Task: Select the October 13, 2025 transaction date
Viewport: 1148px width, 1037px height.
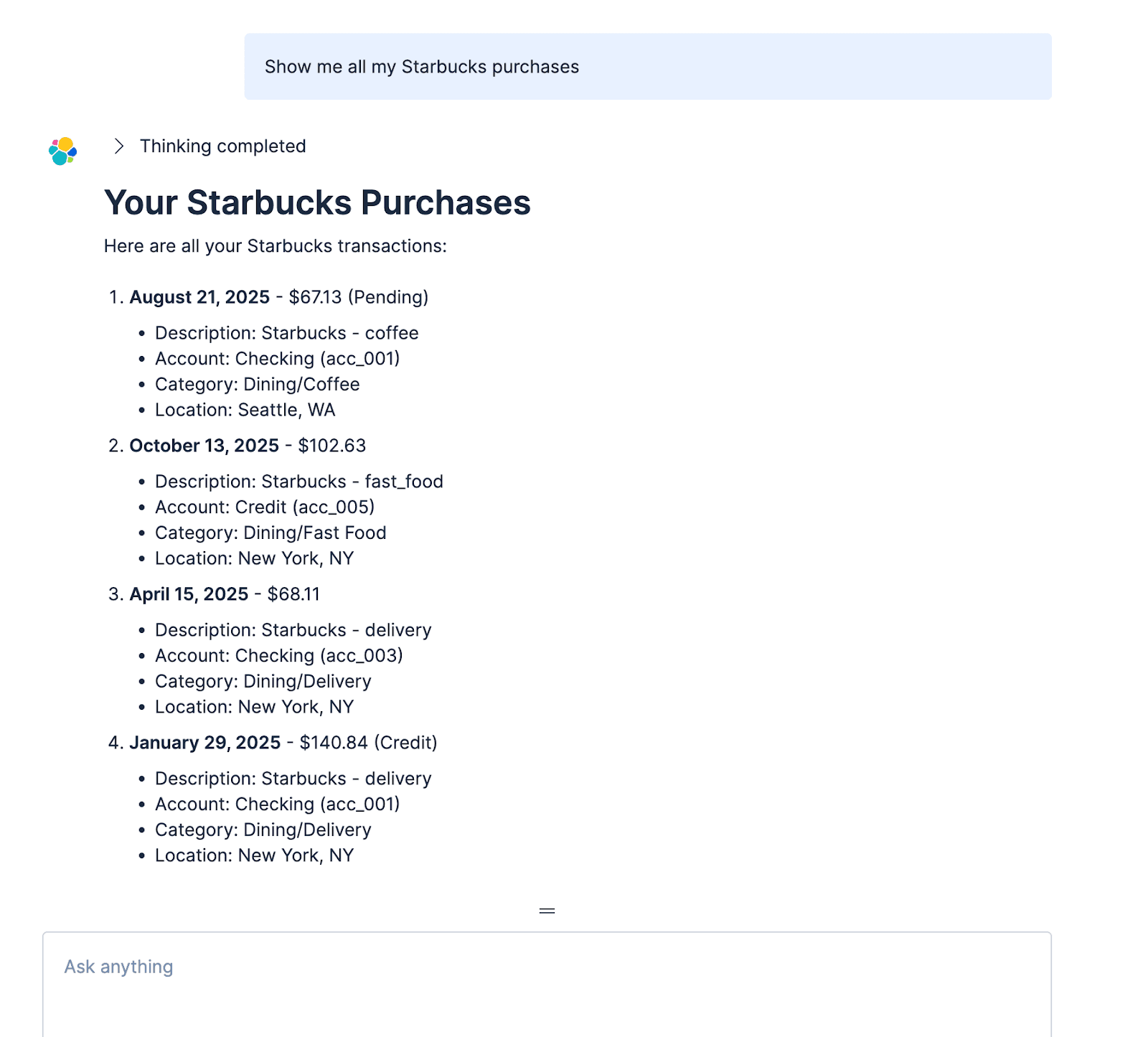Action: coord(204,446)
